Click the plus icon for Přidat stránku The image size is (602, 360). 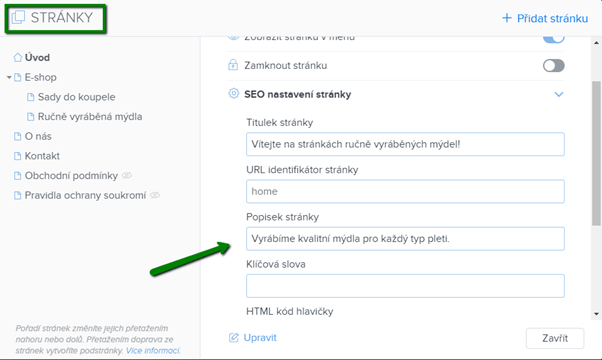507,18
